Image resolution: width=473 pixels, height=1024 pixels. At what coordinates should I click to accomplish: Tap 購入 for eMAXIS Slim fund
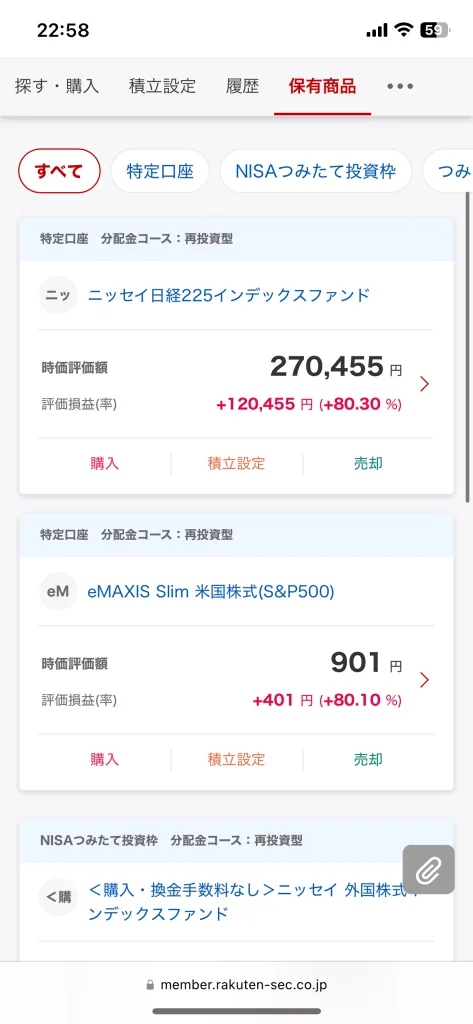(x=105, y=760)
